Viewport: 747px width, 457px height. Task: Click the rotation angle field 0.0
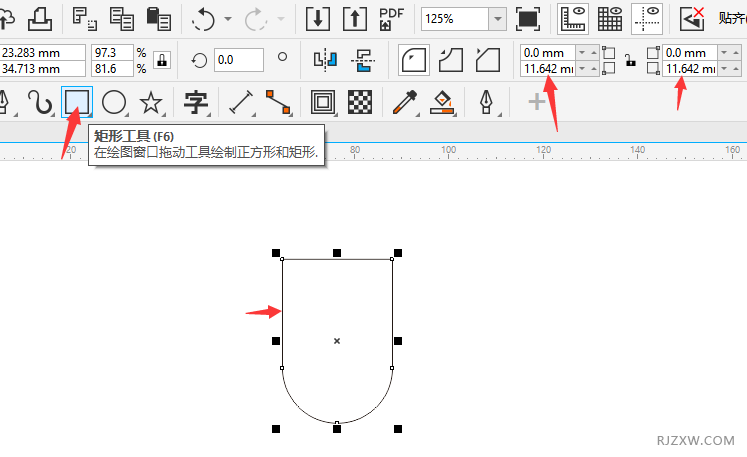click(238, 60)
